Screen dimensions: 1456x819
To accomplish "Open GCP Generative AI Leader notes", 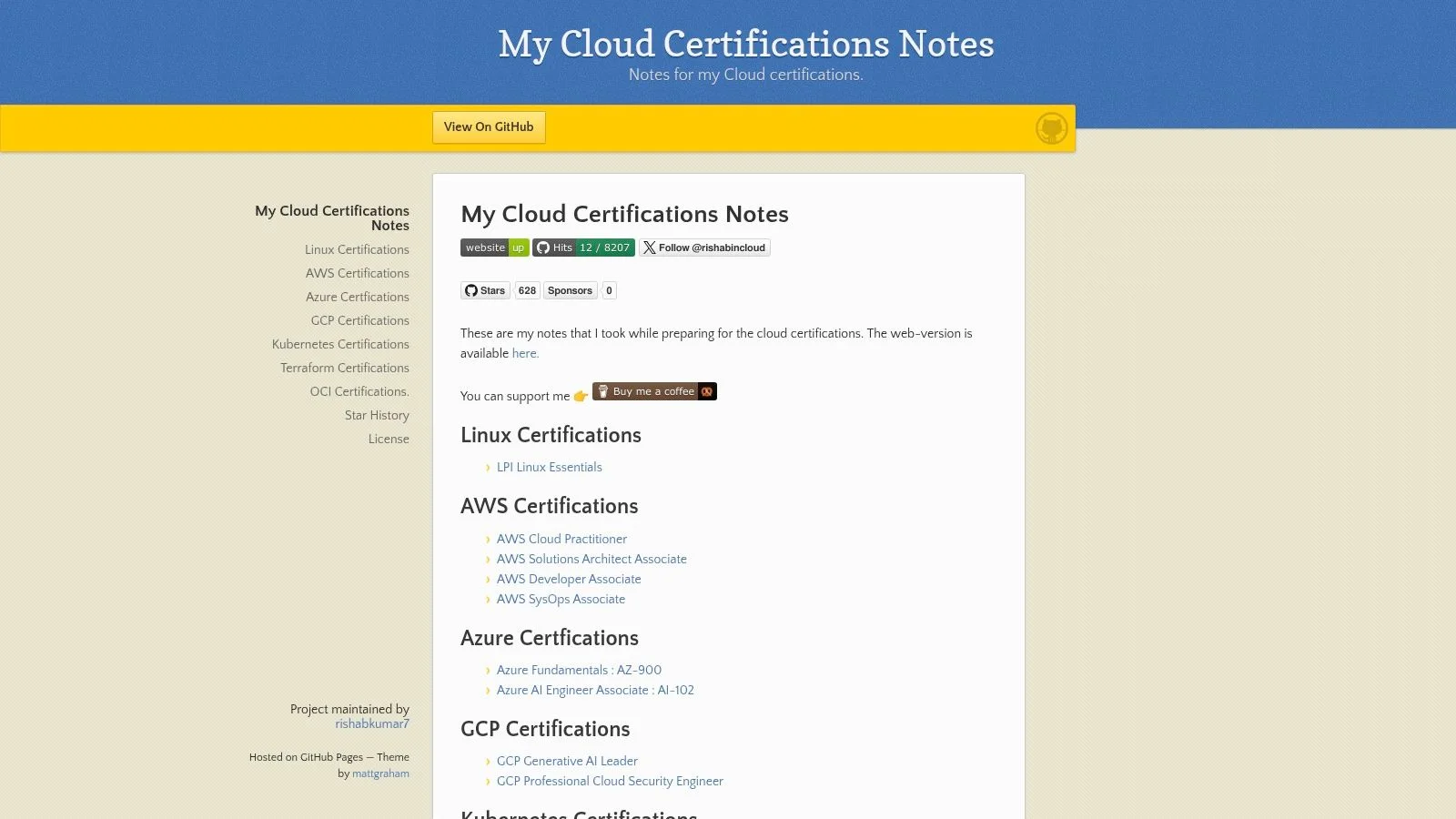I will (567, 761).
